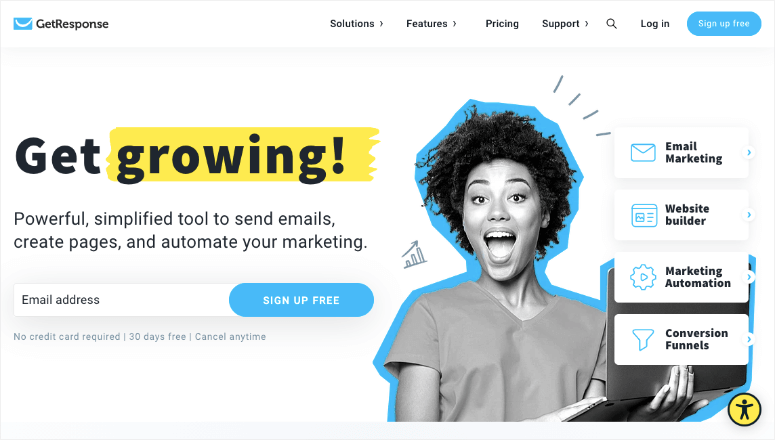Open the accessibility options icon
The height and width of the screenshot is (440, 775).
(744, 409)
